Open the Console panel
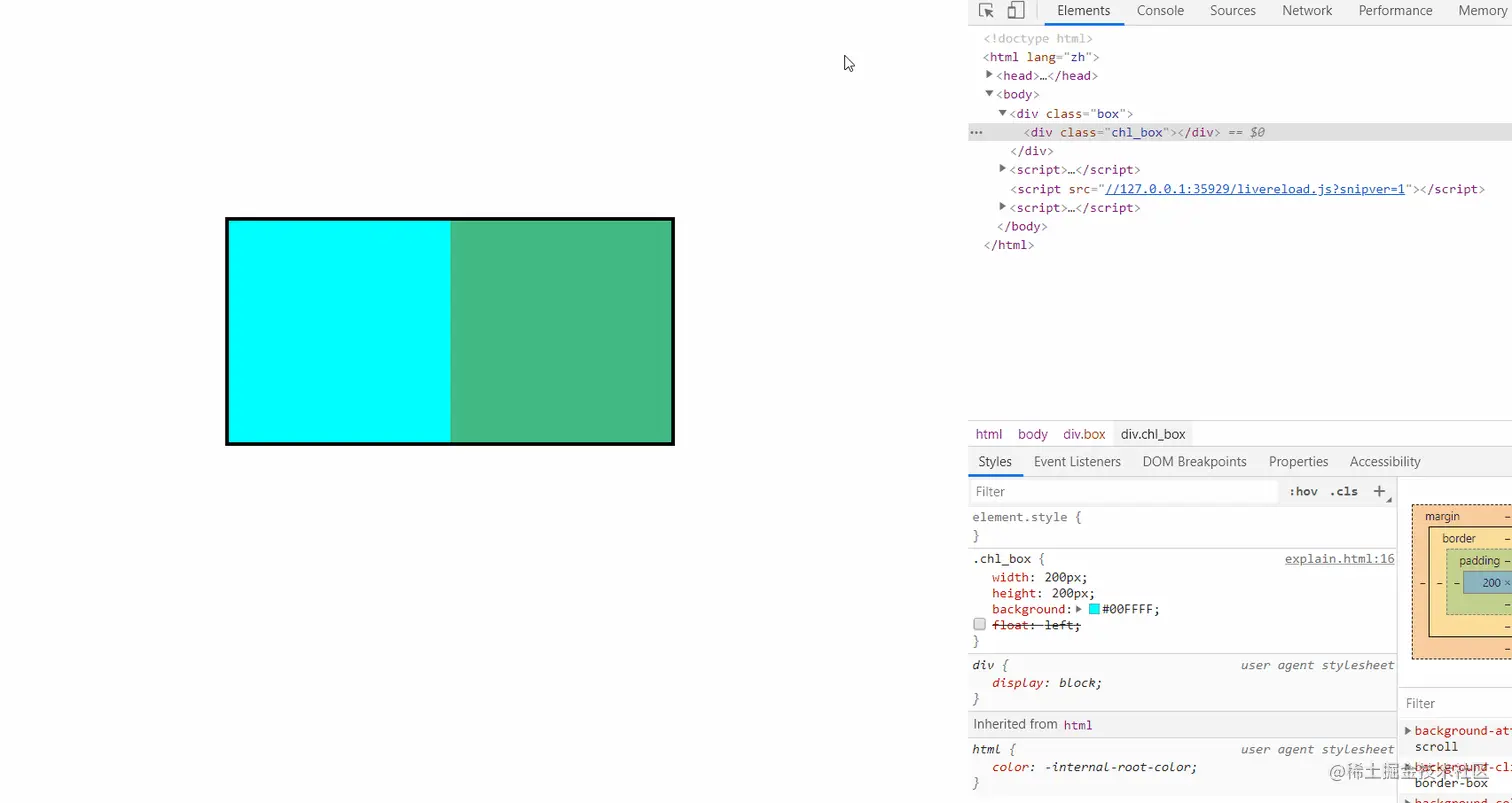This screenshot has width=1512, height=803. 1159,10
